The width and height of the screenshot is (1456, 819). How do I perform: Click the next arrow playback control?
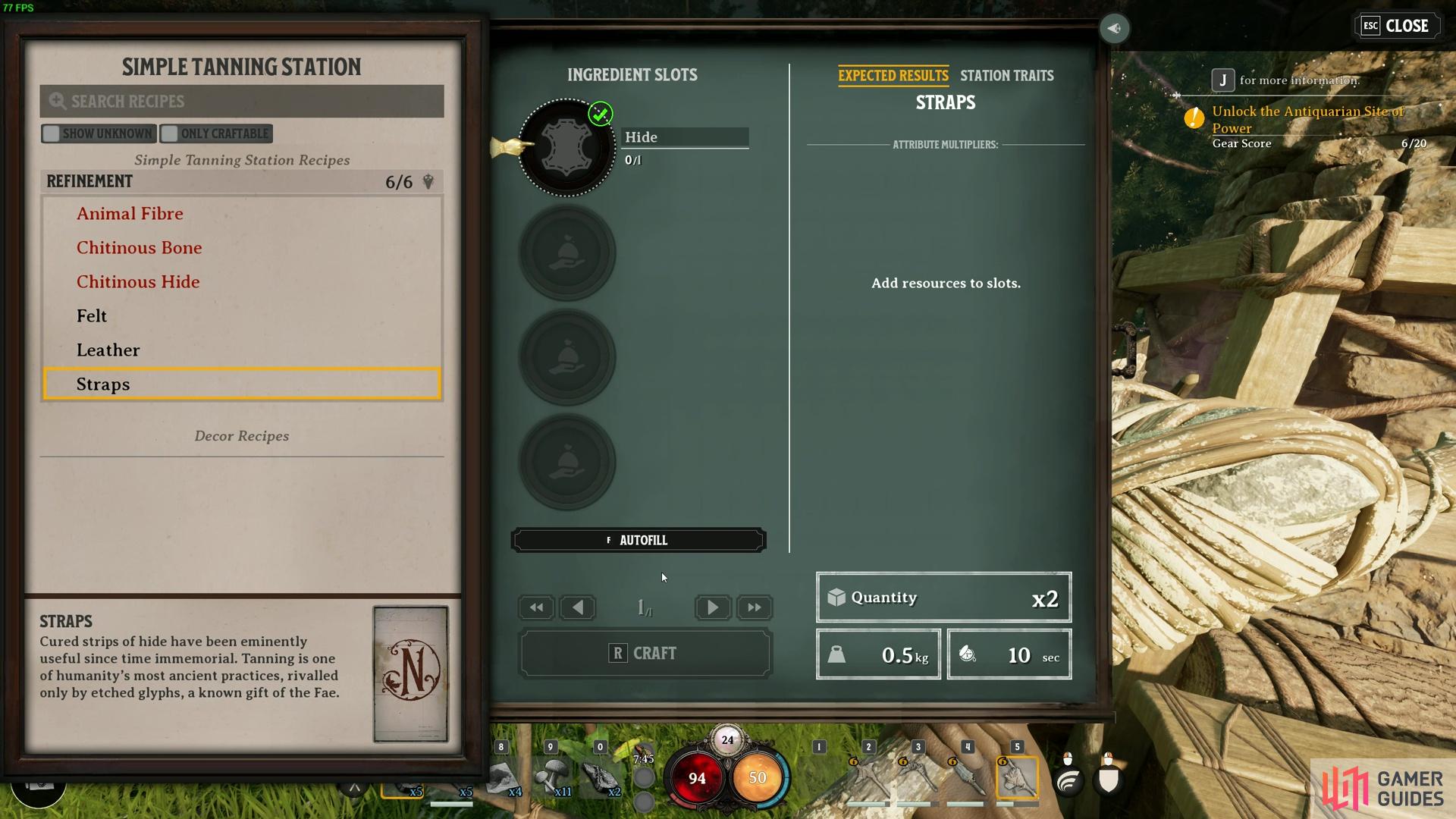(711, 607)
